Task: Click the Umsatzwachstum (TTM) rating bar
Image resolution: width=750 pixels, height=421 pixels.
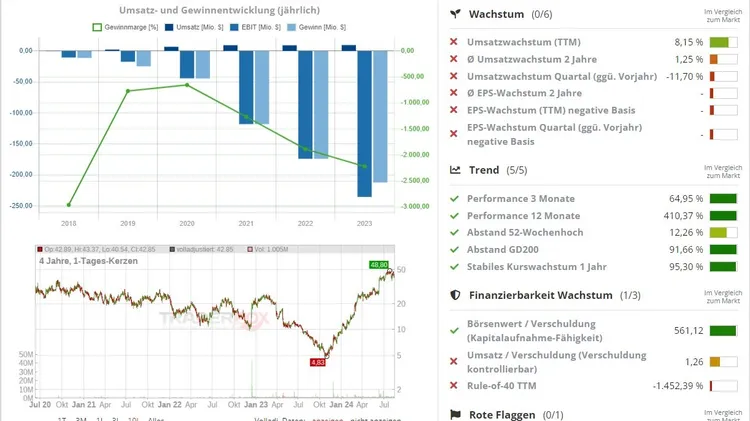Action: pyautogui.click(x=723, y=42)
